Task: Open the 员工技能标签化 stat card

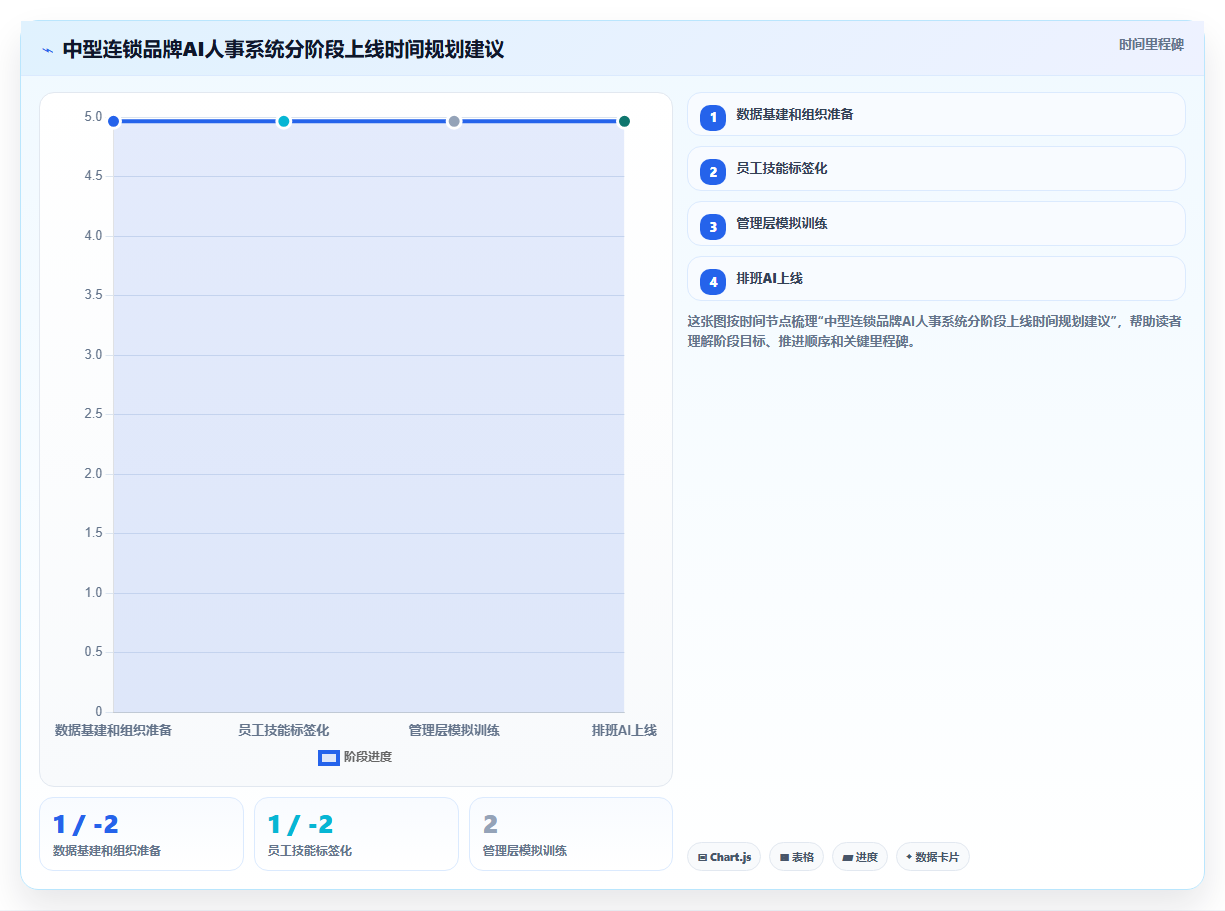Action: tap(356, 834)
